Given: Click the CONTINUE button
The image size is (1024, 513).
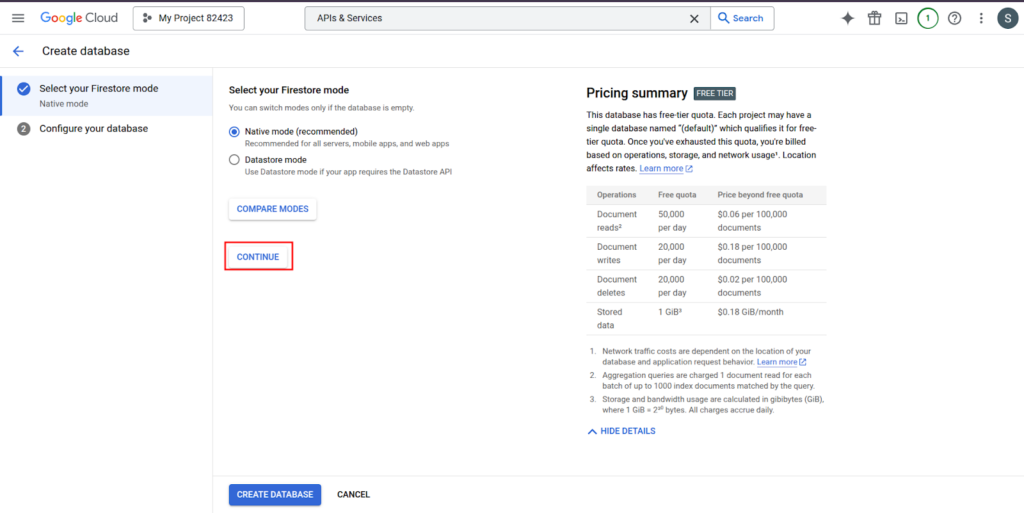Looking at the screenshot, I should [x=258, y=256].
